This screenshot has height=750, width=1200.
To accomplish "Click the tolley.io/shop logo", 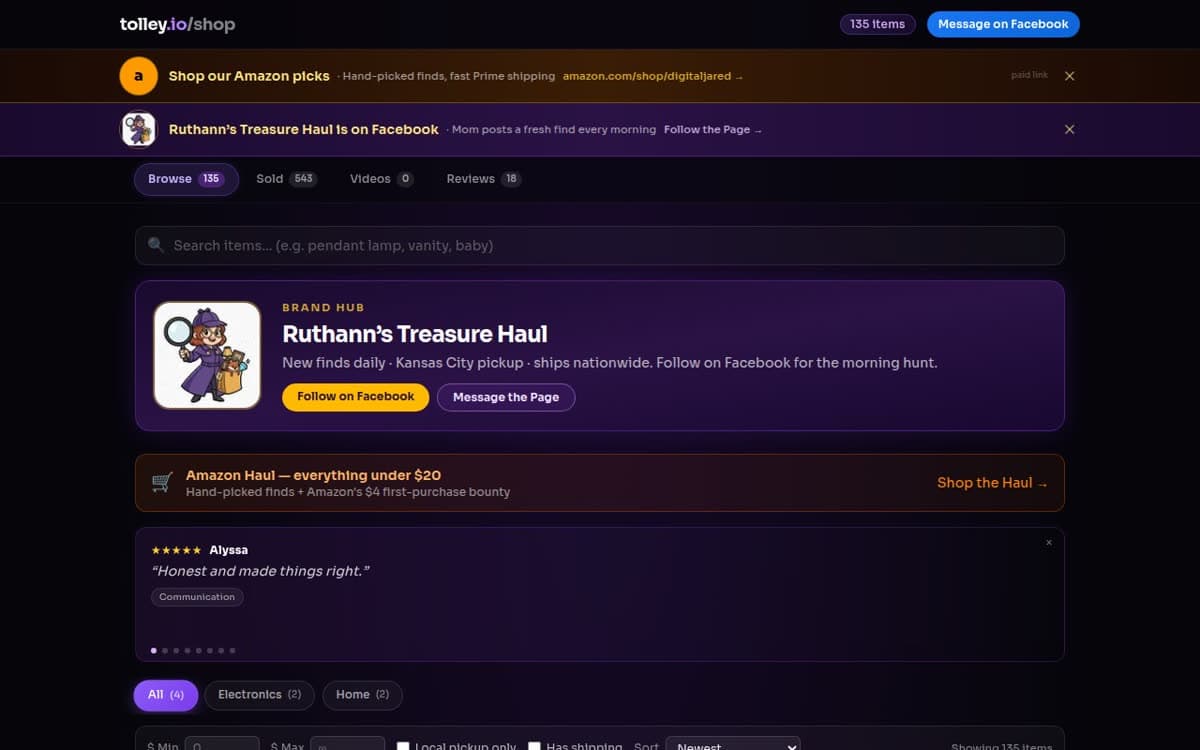I will tap(177, 24).
